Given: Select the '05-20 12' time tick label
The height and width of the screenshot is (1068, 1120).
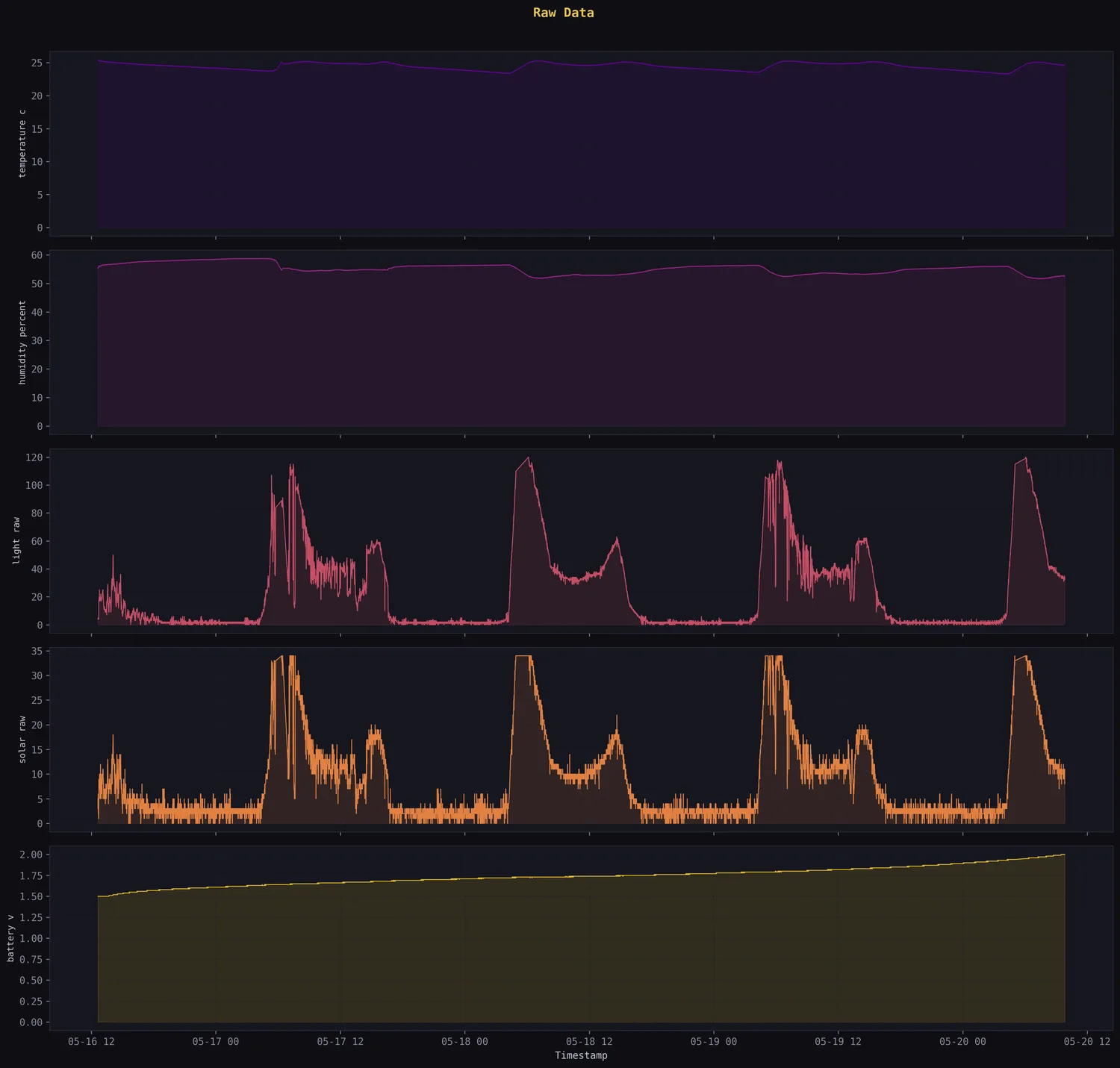Looking at the screenshot, I should coord(1086,1041).
